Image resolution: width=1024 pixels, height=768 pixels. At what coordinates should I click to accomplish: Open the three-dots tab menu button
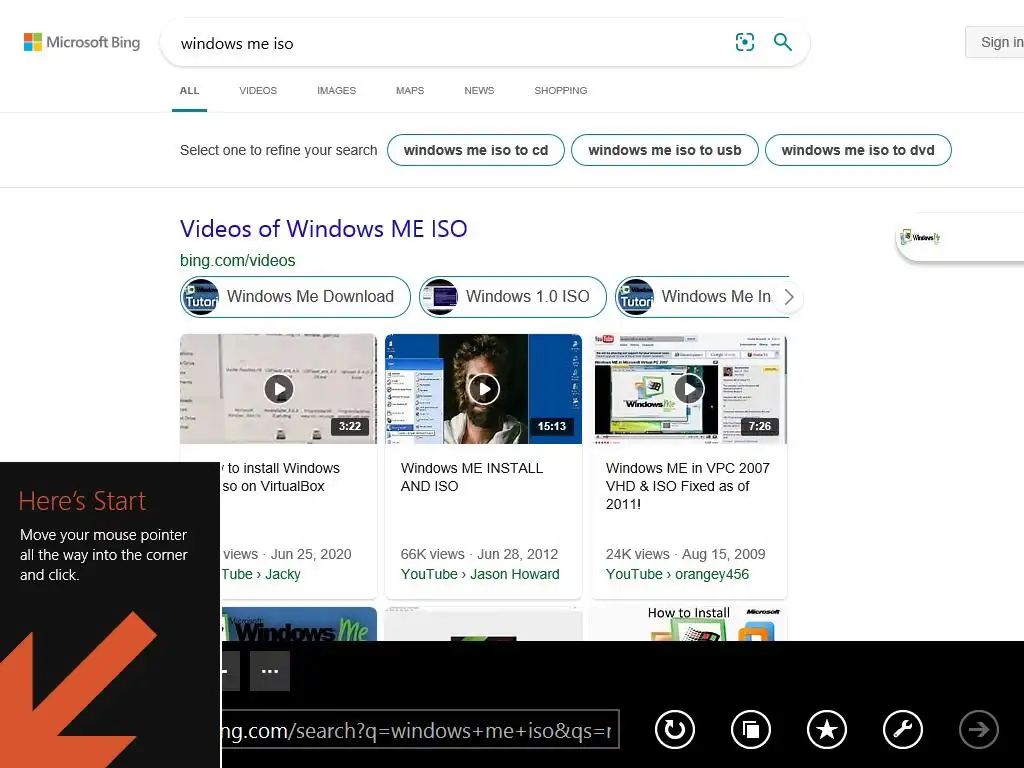click(270, 671)
